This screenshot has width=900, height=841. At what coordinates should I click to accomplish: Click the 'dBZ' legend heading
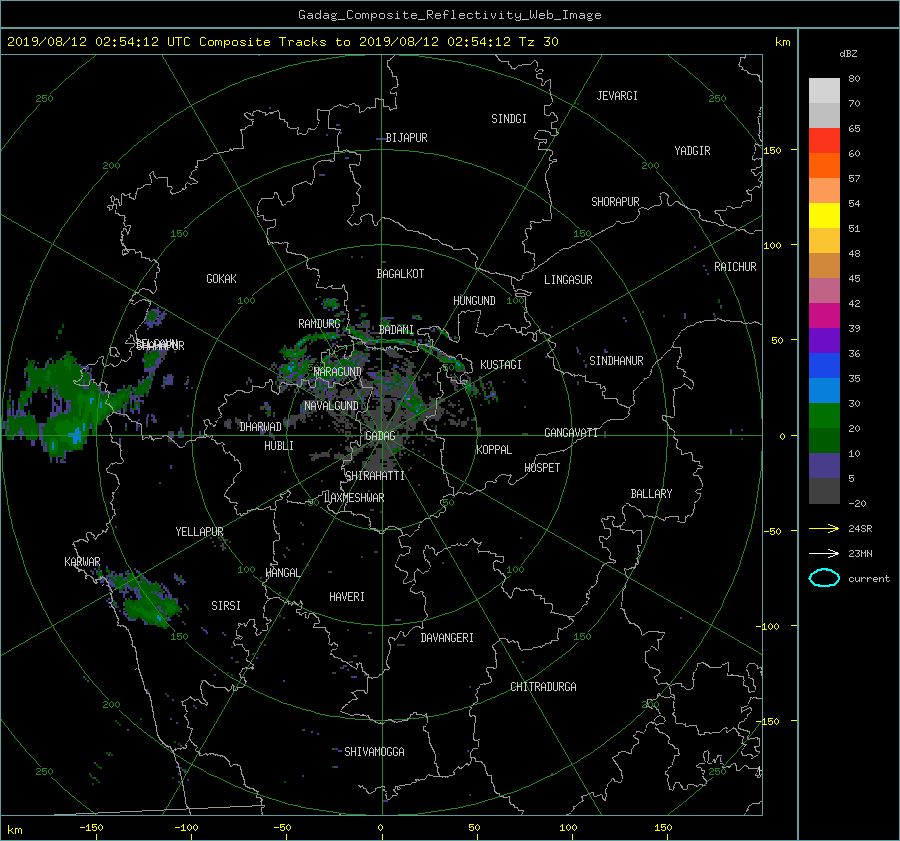(x=848, y=54)
